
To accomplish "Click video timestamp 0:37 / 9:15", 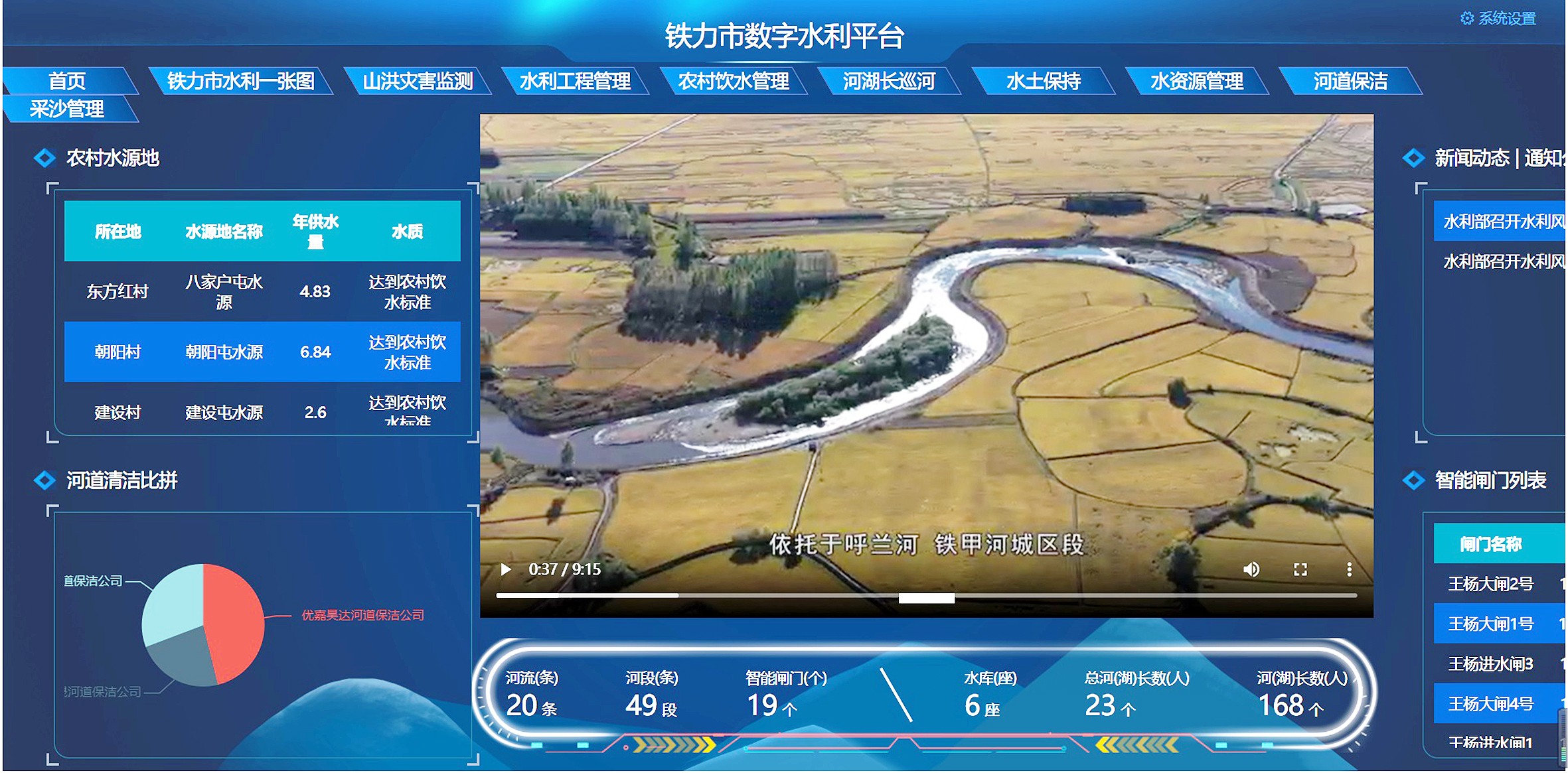I will pos(564,569).
